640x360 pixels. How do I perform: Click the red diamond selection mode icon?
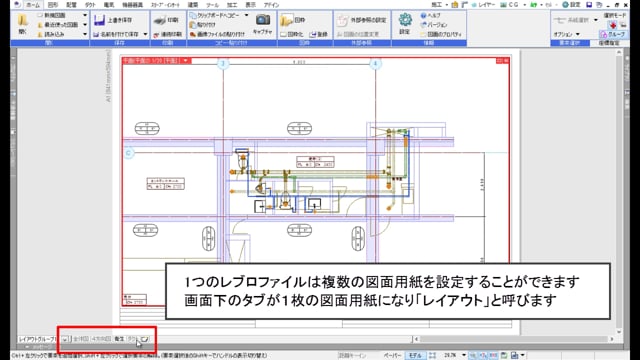pyautogui.click(x=613, y=25)
